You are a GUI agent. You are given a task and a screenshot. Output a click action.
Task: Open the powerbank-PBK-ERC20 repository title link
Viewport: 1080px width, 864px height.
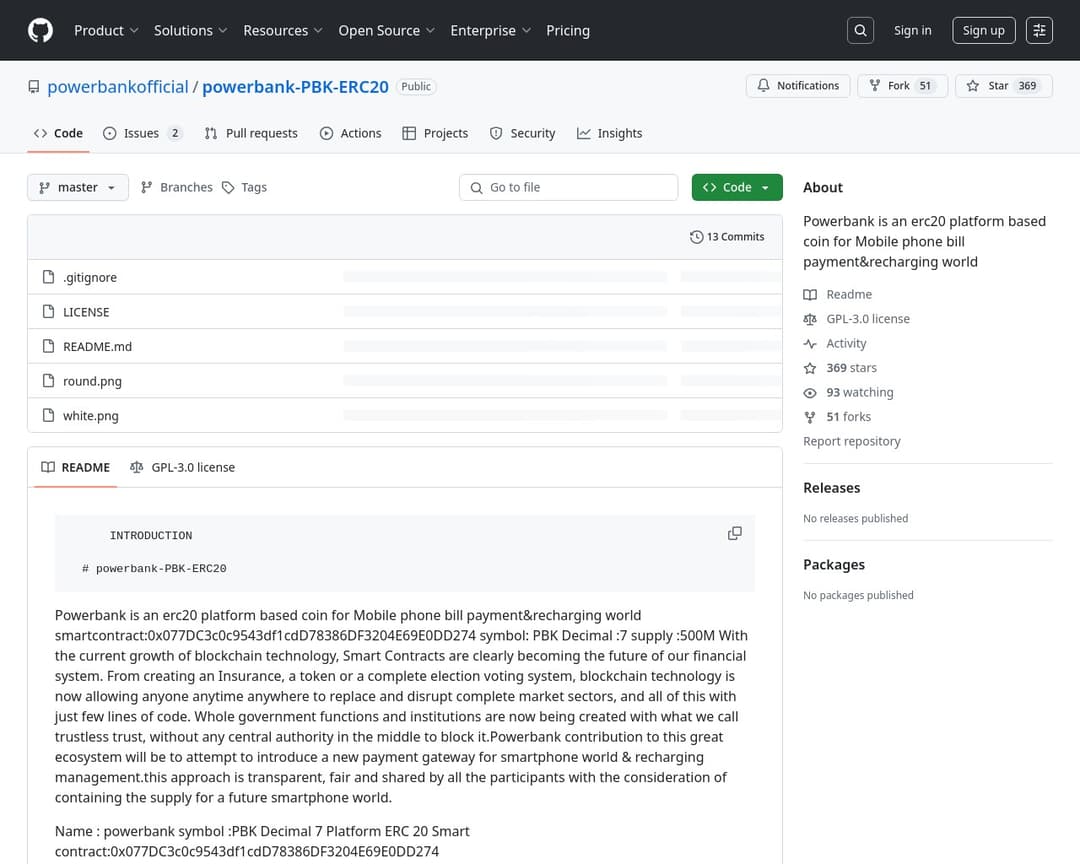tap(295, 87)
